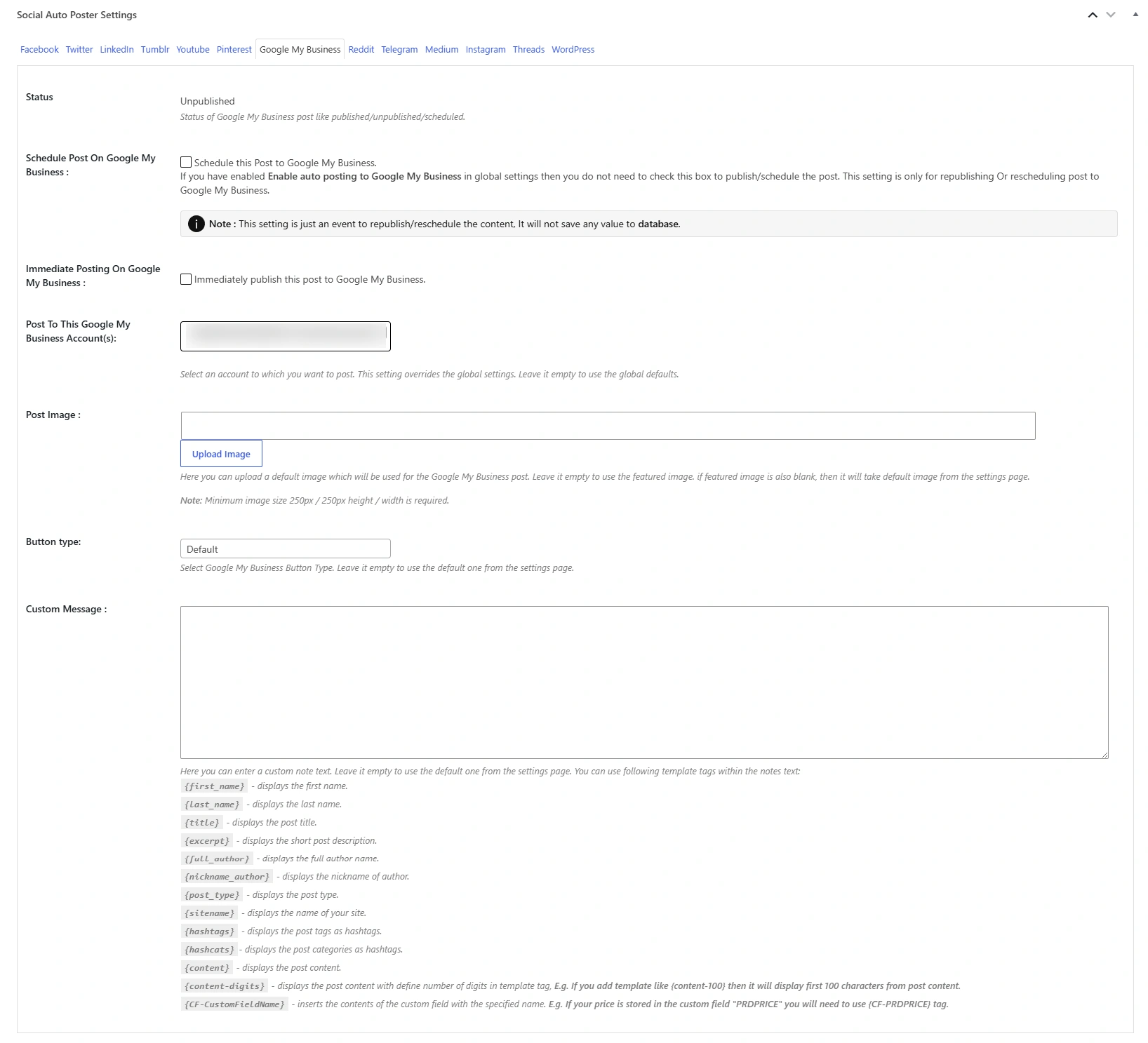Screen dimensions: 1148x1043
Task: Check Immediately publish this post to Google My Business
Action: tap(186, 279)
